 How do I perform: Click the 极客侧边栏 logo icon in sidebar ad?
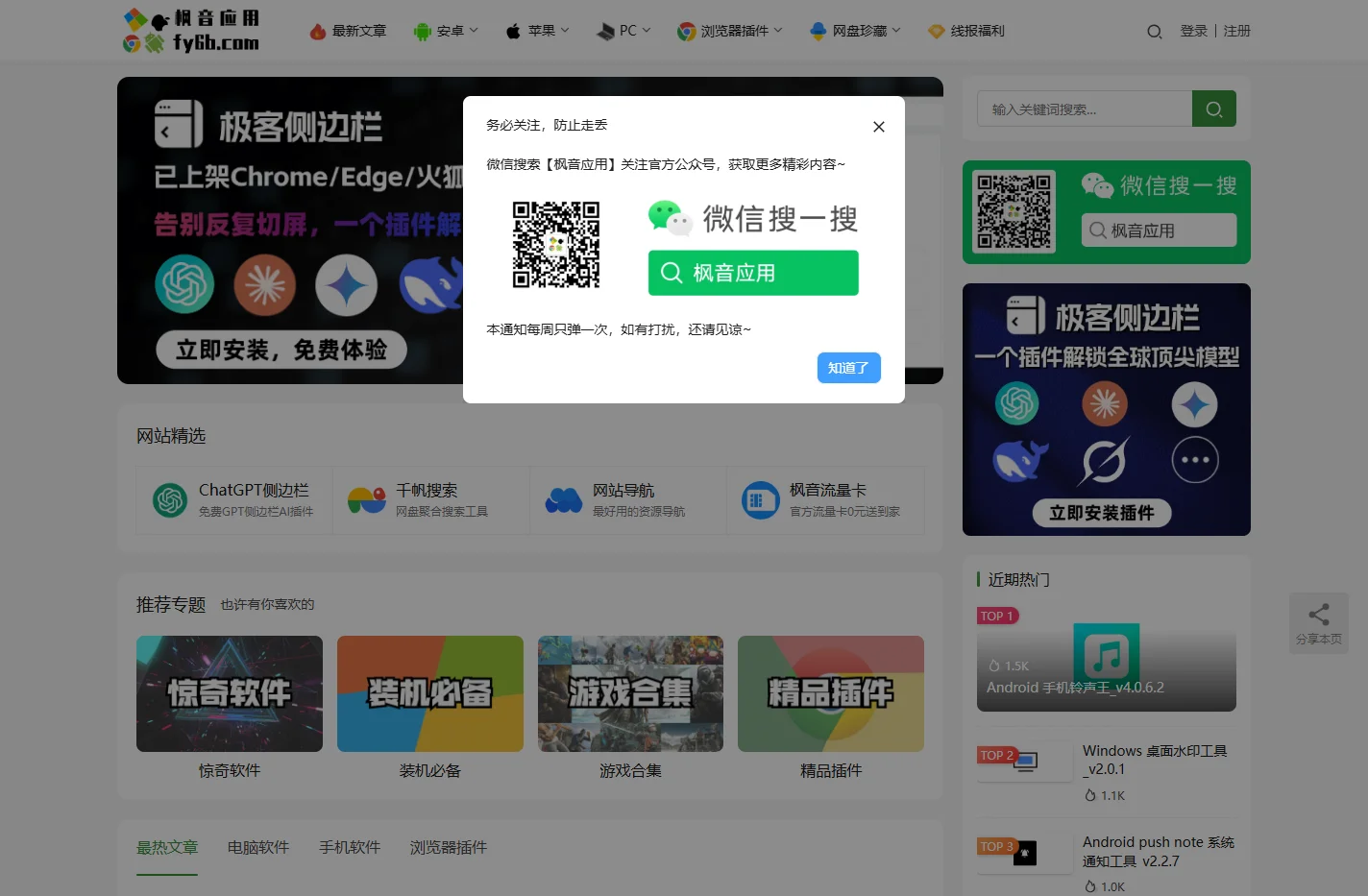coord(1026,315)
